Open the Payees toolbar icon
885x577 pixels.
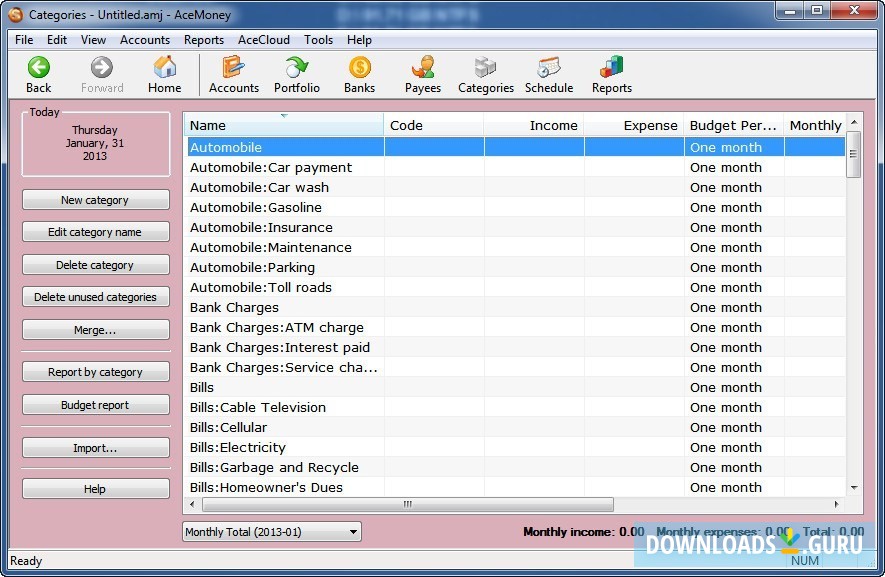coord(423,68)
